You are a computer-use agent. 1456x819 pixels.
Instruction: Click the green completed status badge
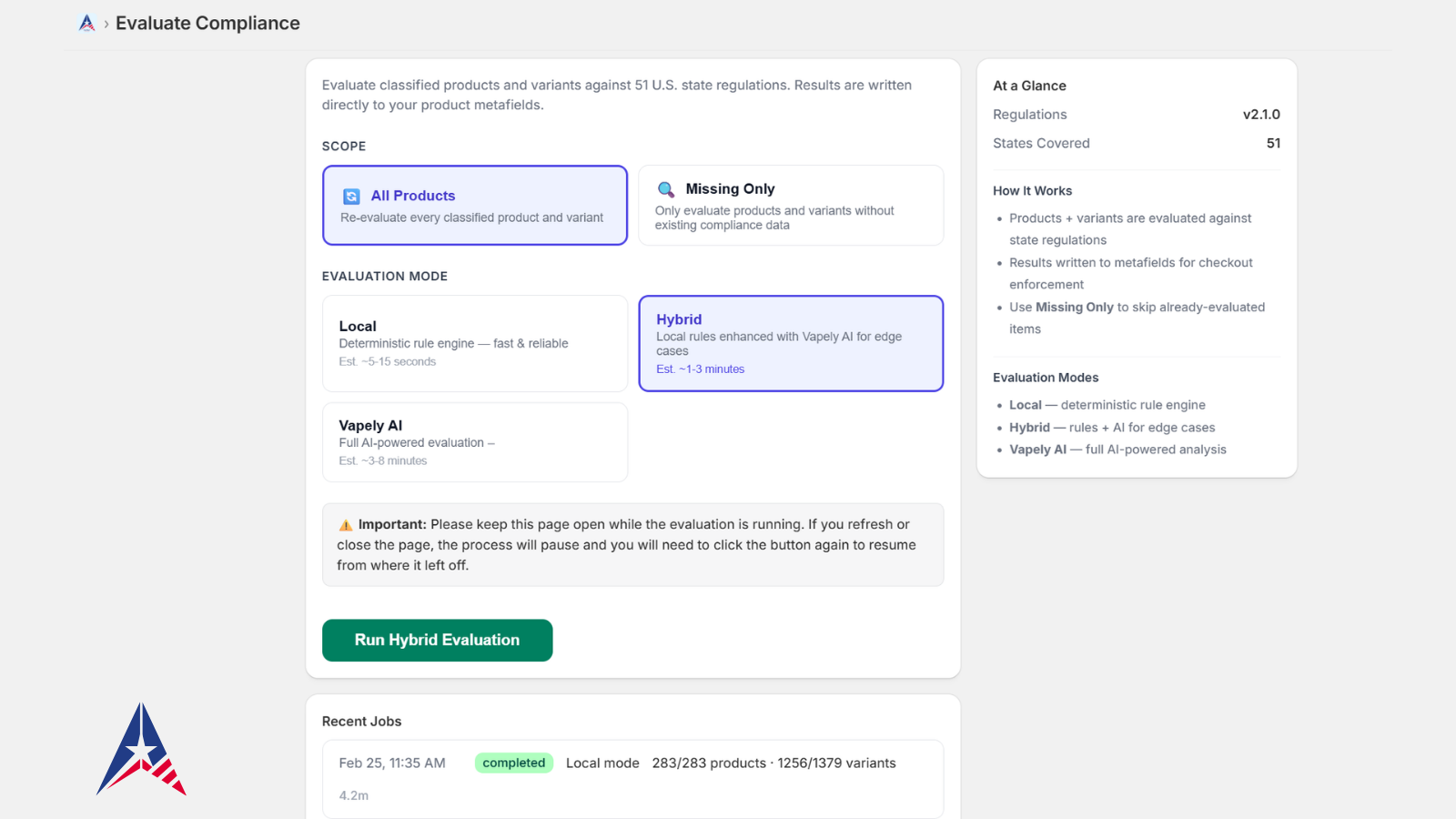tap(513, 763)
